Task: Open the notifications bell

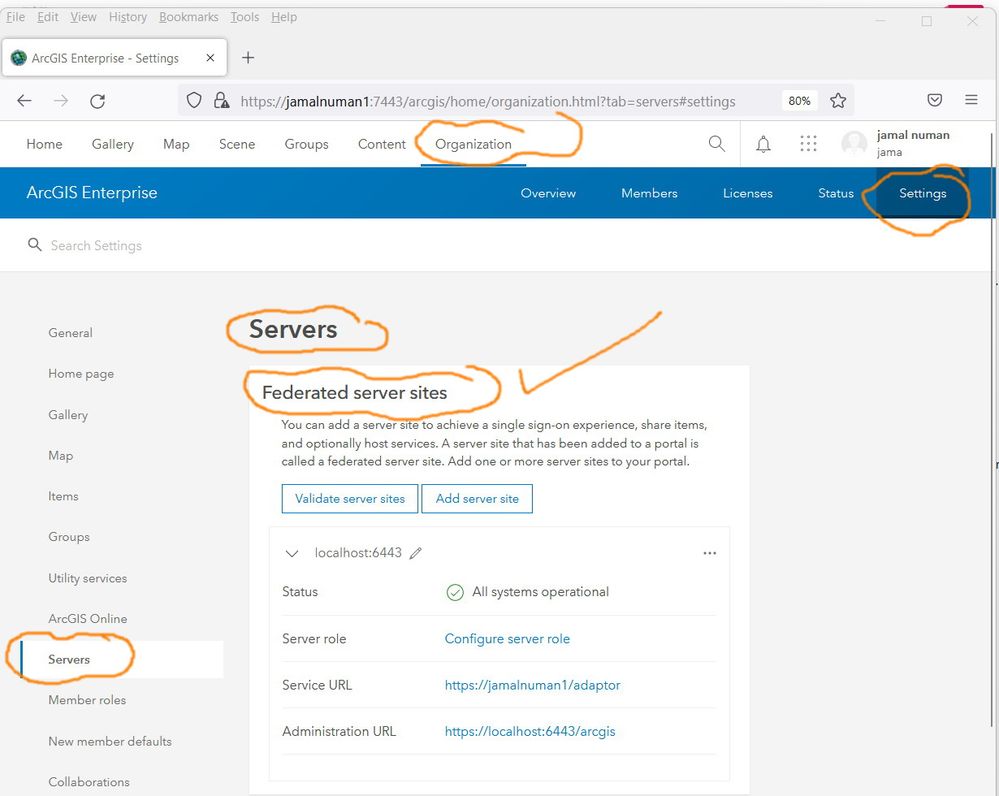Action: (x=763, y=144)
